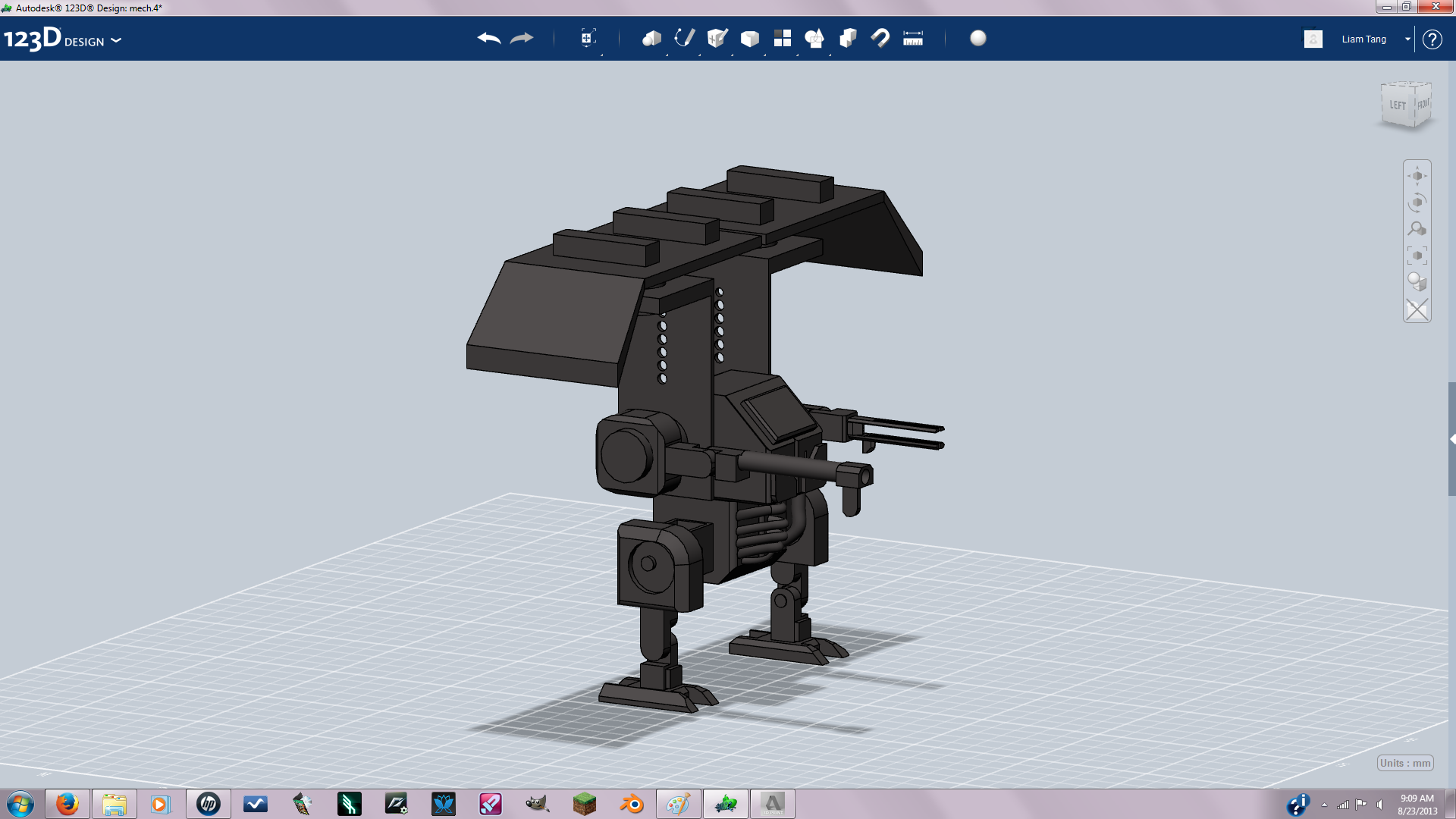Open the Modify tool

[750, 38]
